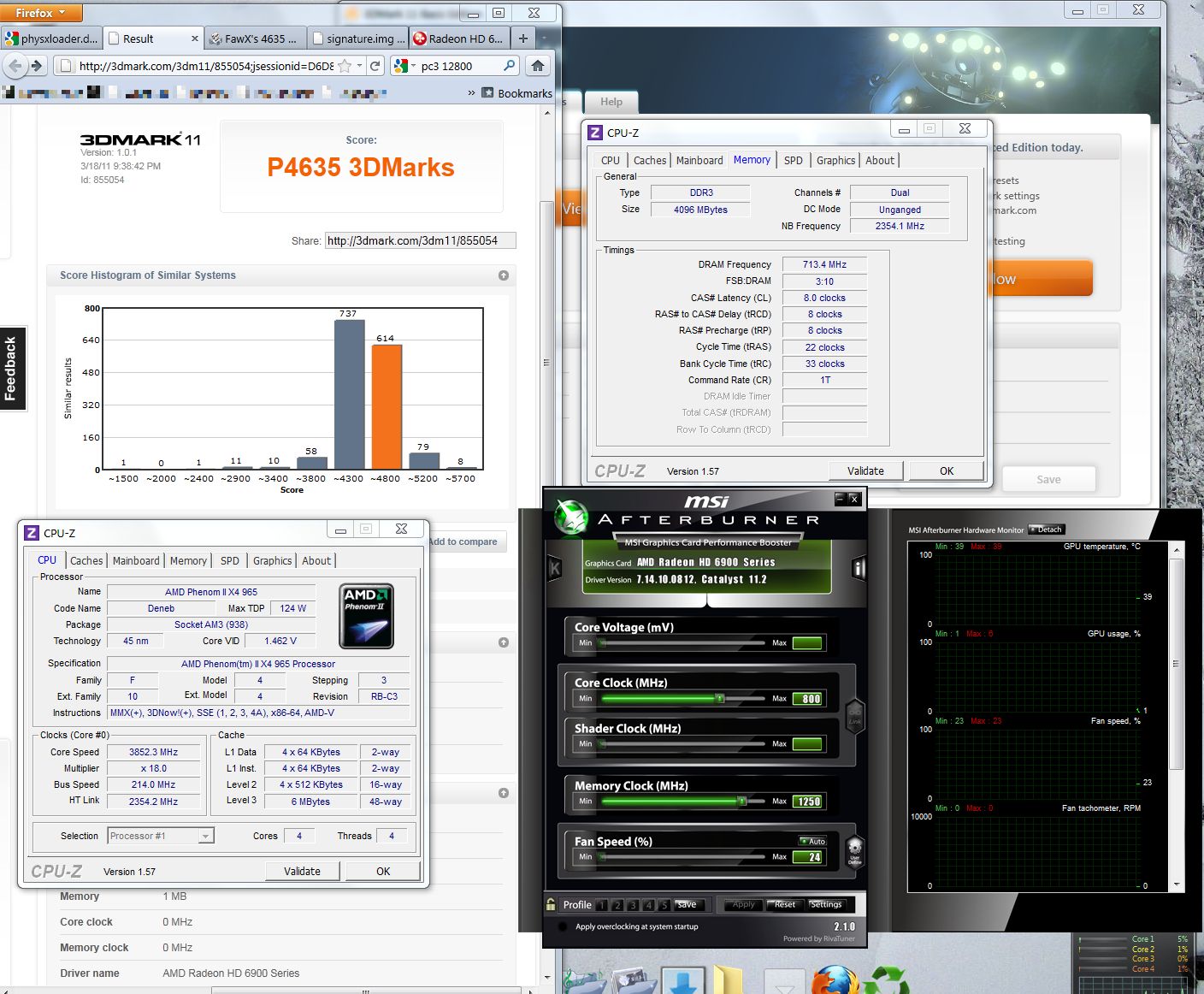Open the Bookmarks toolbar menu
Viewport: 1204px width, 994px height.
(x=517, y=93)
